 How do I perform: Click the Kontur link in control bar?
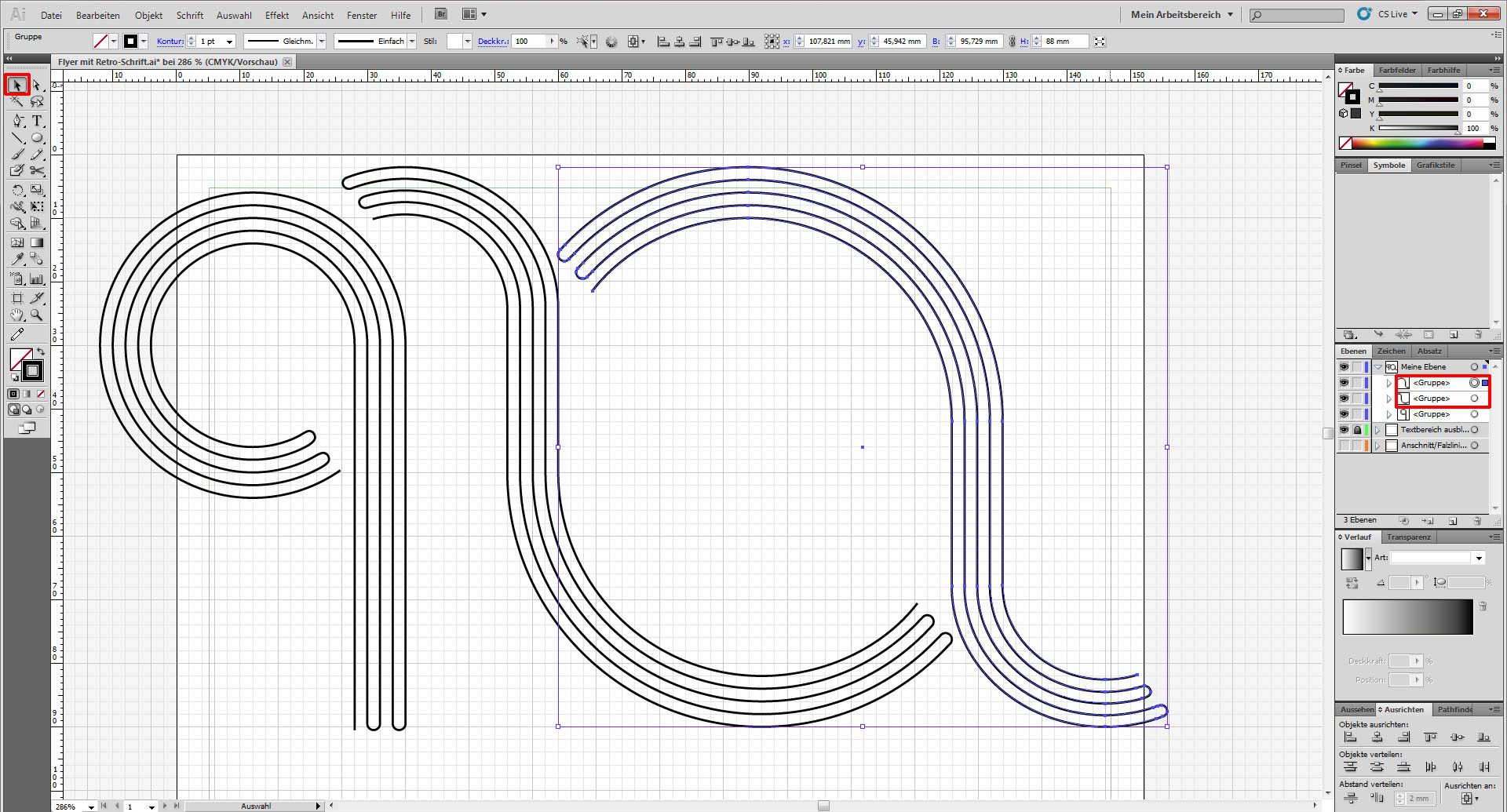coord(170,42)
